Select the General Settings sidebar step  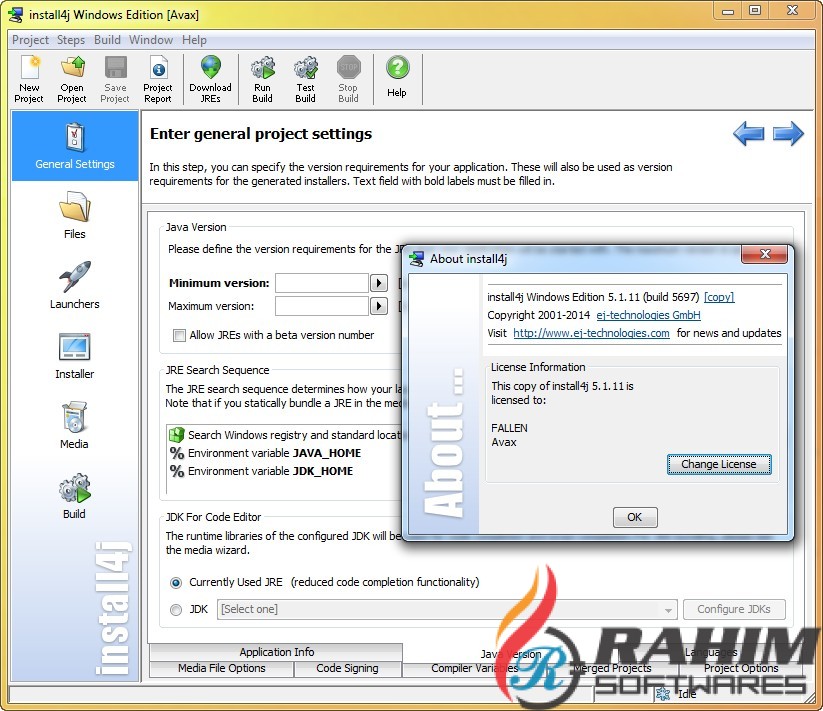pos(75,146)
